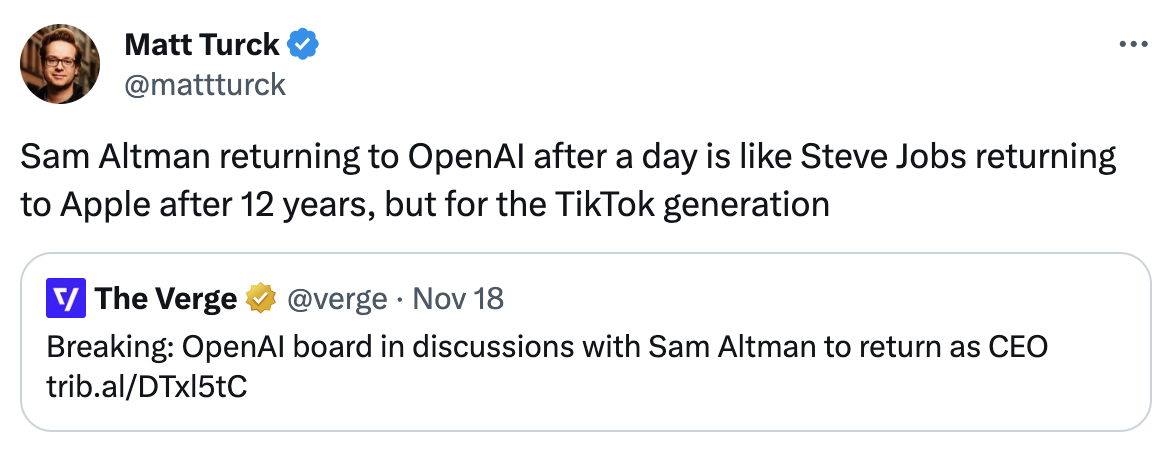1172x456 pixels.
Task: Click "Apple" in the main tweet text
Action: pos(100,204)
